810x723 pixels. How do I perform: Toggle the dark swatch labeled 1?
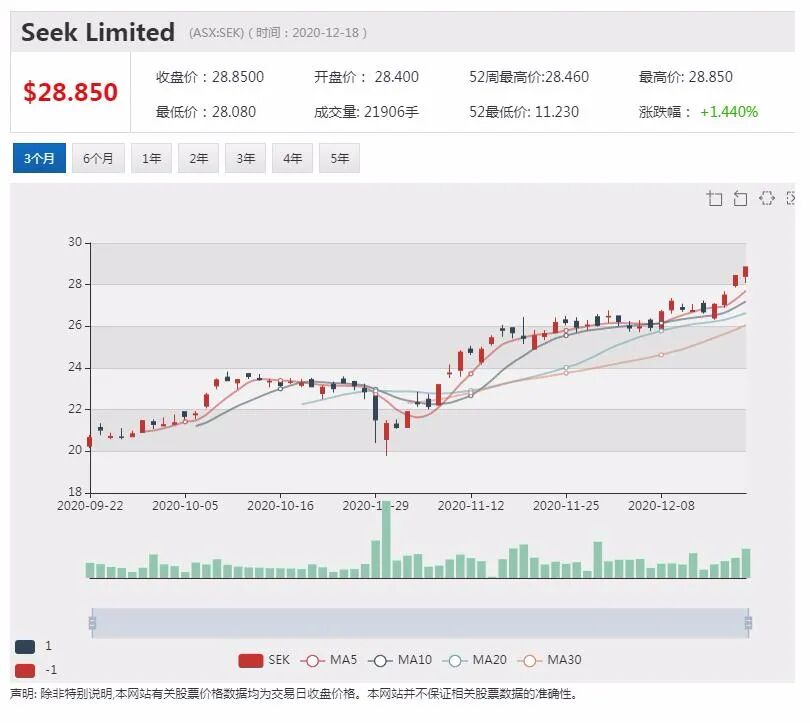click(x=25, y=647)
